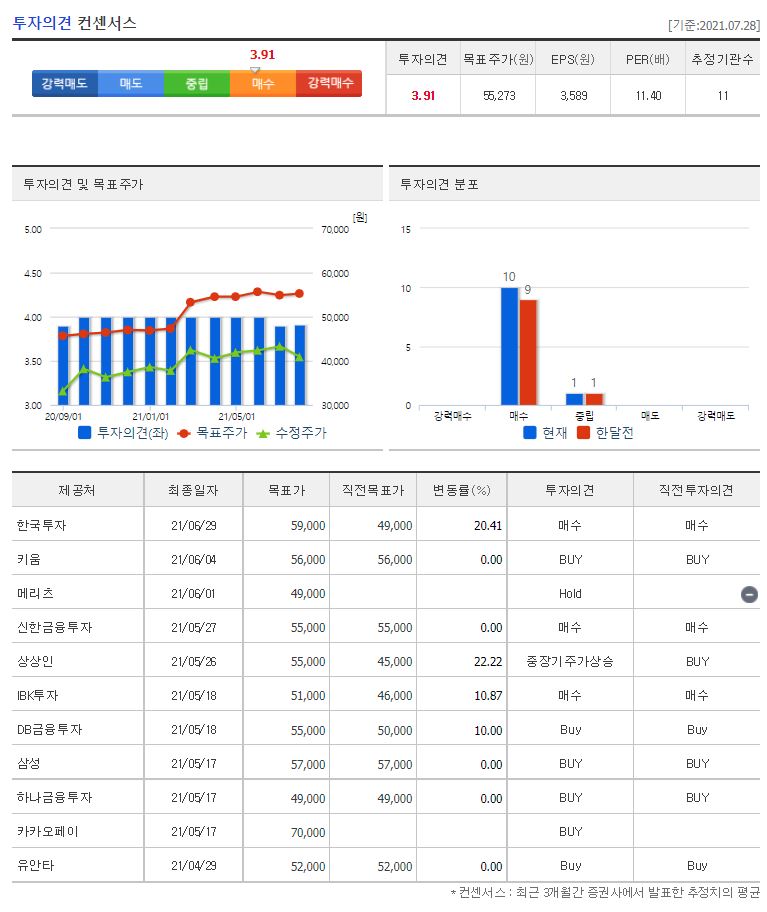Click the 투자의견 column header in provider table
Image resolution: width=767 pixels, height=912 pixels.
pyautogui.click(x=570, y=490)
